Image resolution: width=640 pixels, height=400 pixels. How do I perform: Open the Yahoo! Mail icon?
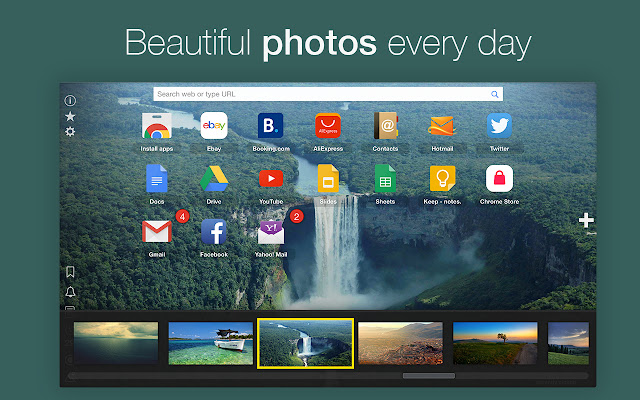271,232
